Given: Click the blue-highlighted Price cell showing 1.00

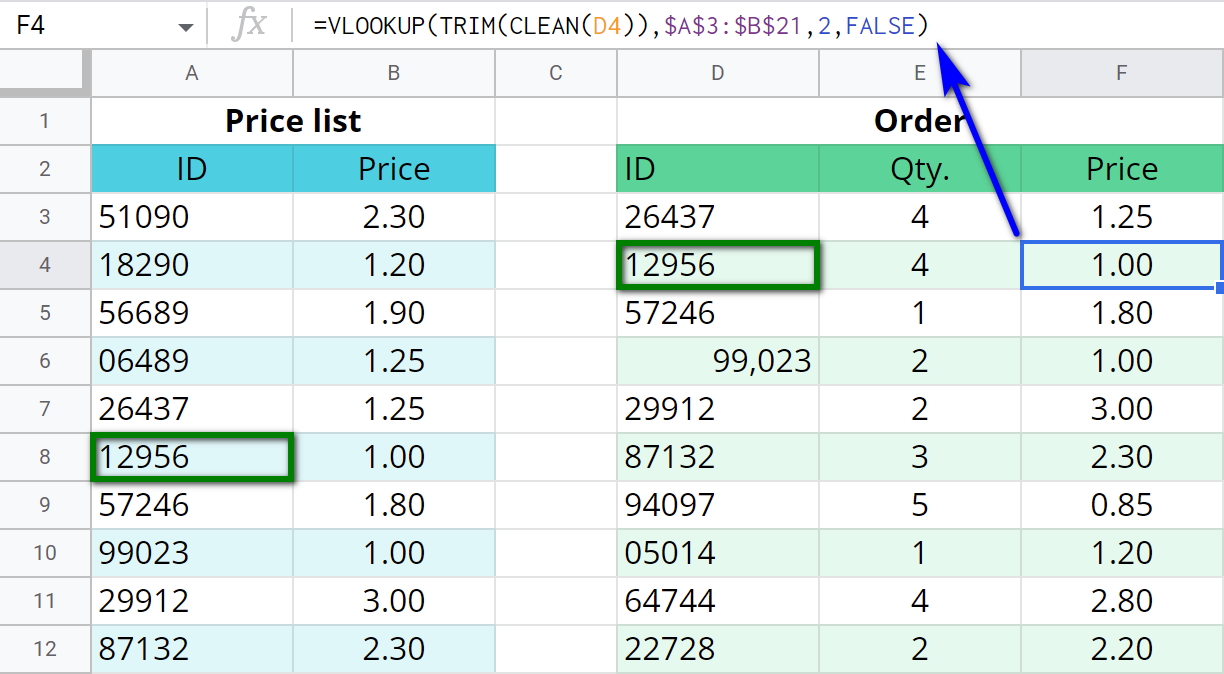Looking at the screenshot, I should (x=1121, y=265).
